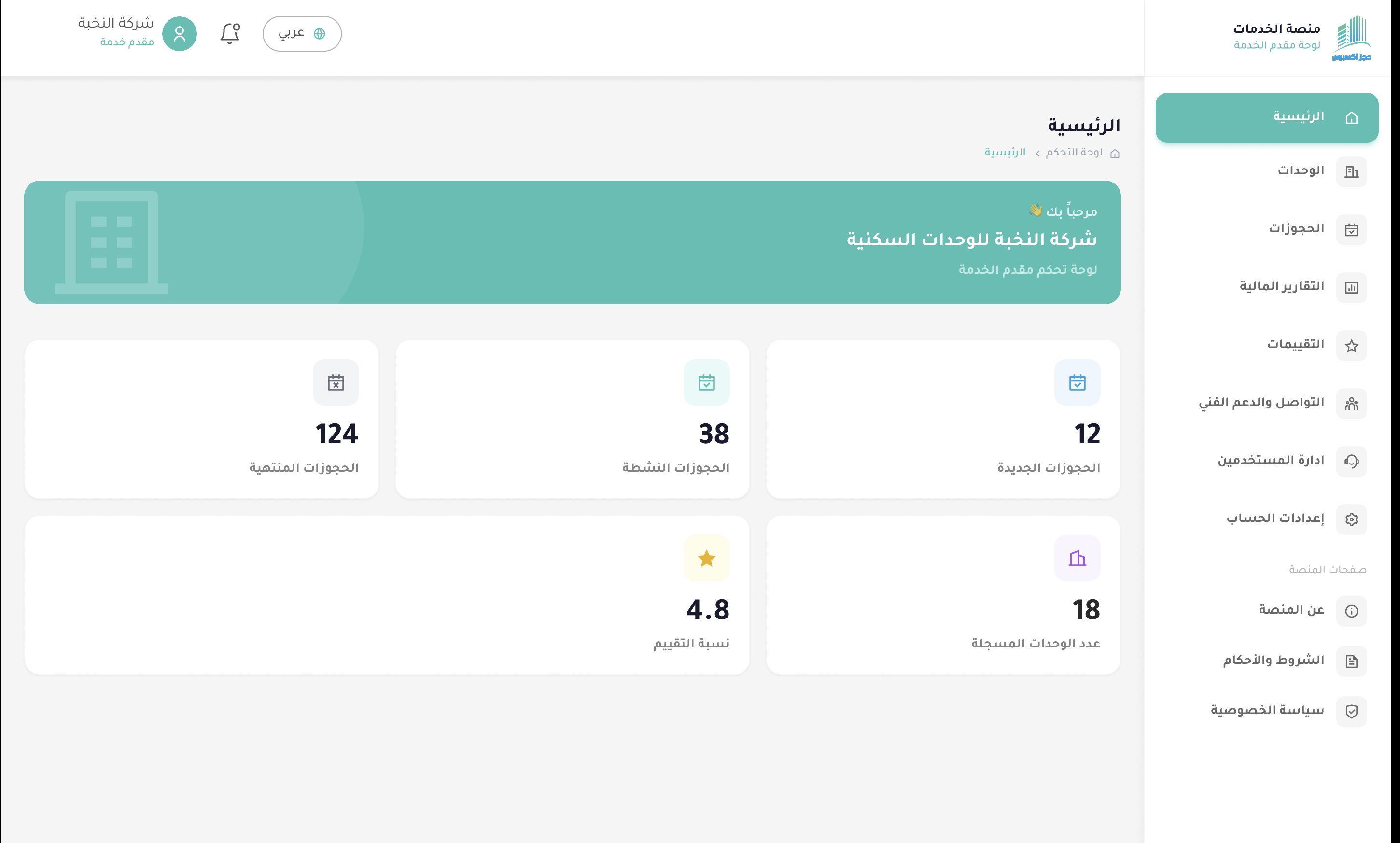Open التقارير المالية sidebar item
Screen dimensions: 1400x843
(1267, 287)
